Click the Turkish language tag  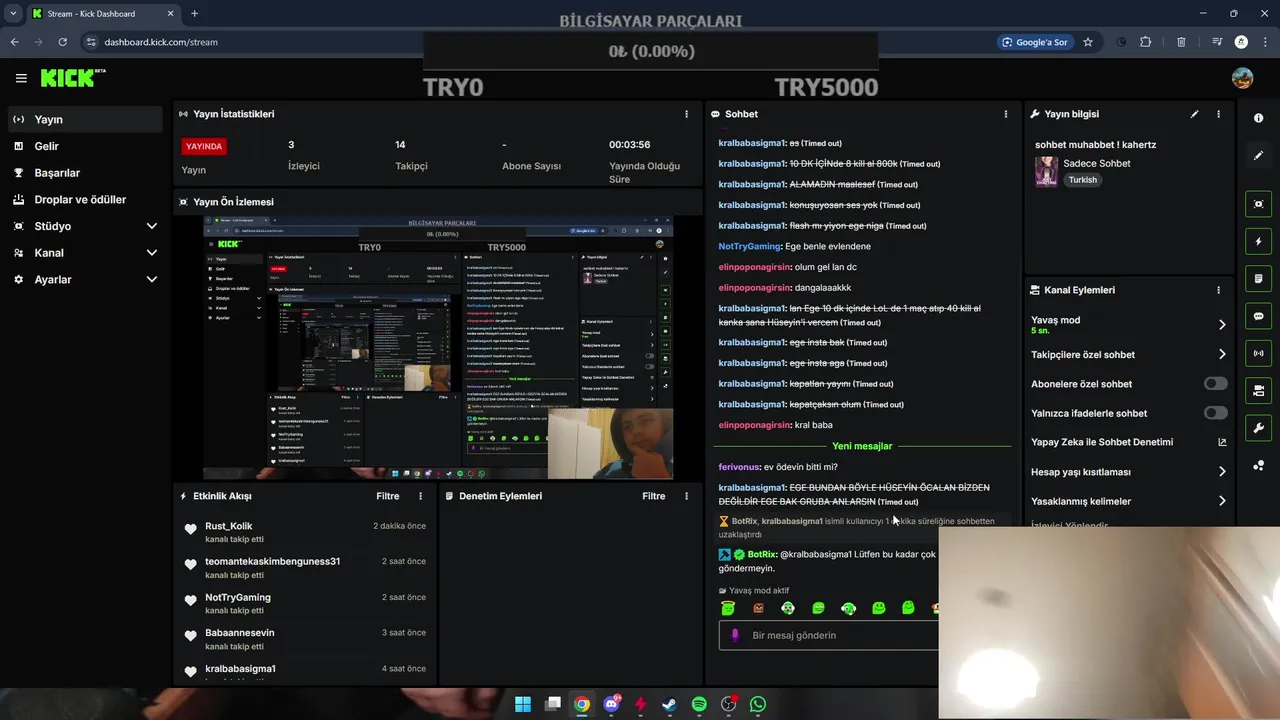pyautogui.click(x=1082, y=180)
